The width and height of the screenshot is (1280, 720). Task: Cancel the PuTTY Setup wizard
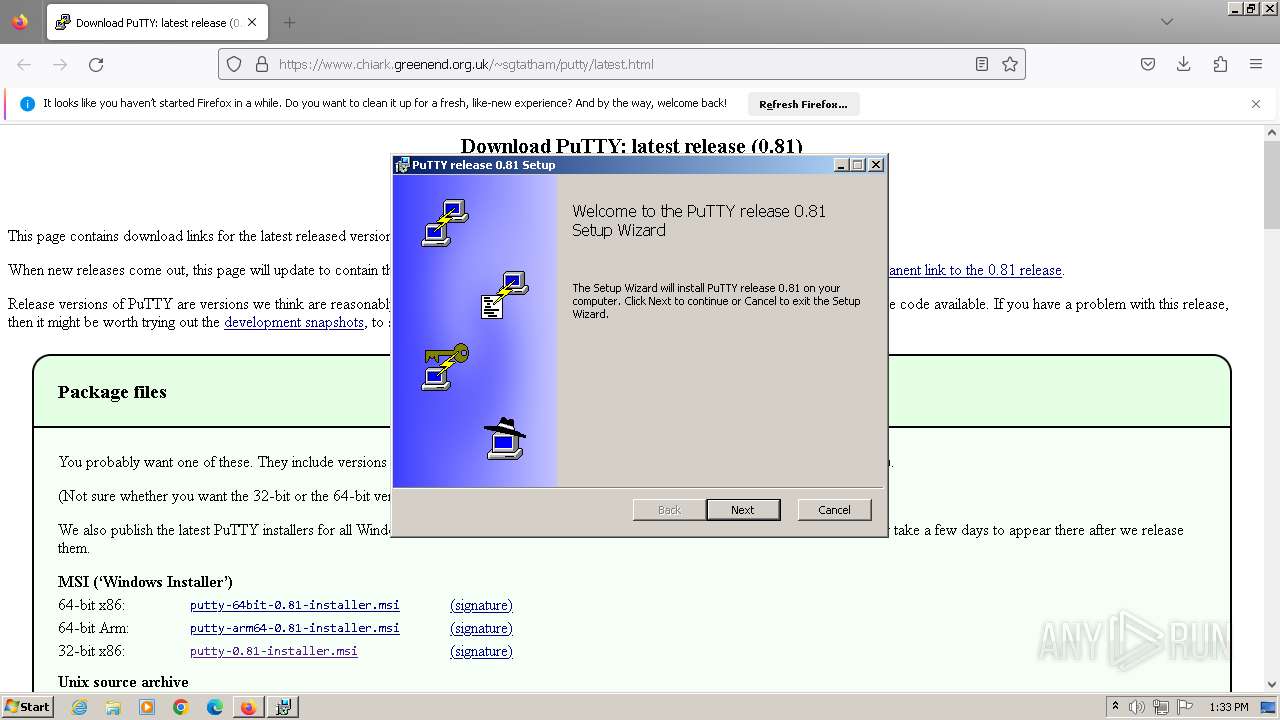834,510
